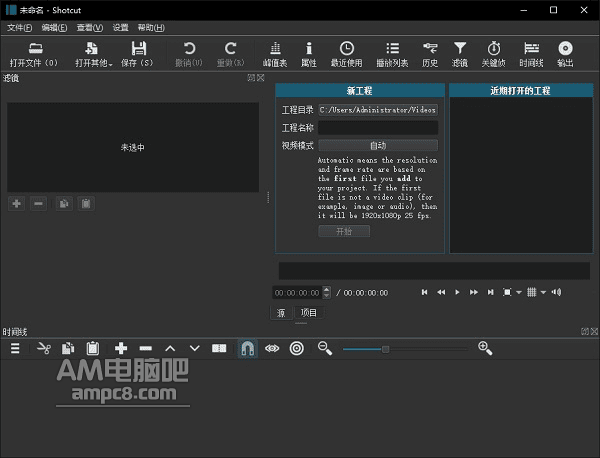Click the timeline zoom slider handle
The height and width of the screenshot is (458, 600).
click(x=386, y=349)
